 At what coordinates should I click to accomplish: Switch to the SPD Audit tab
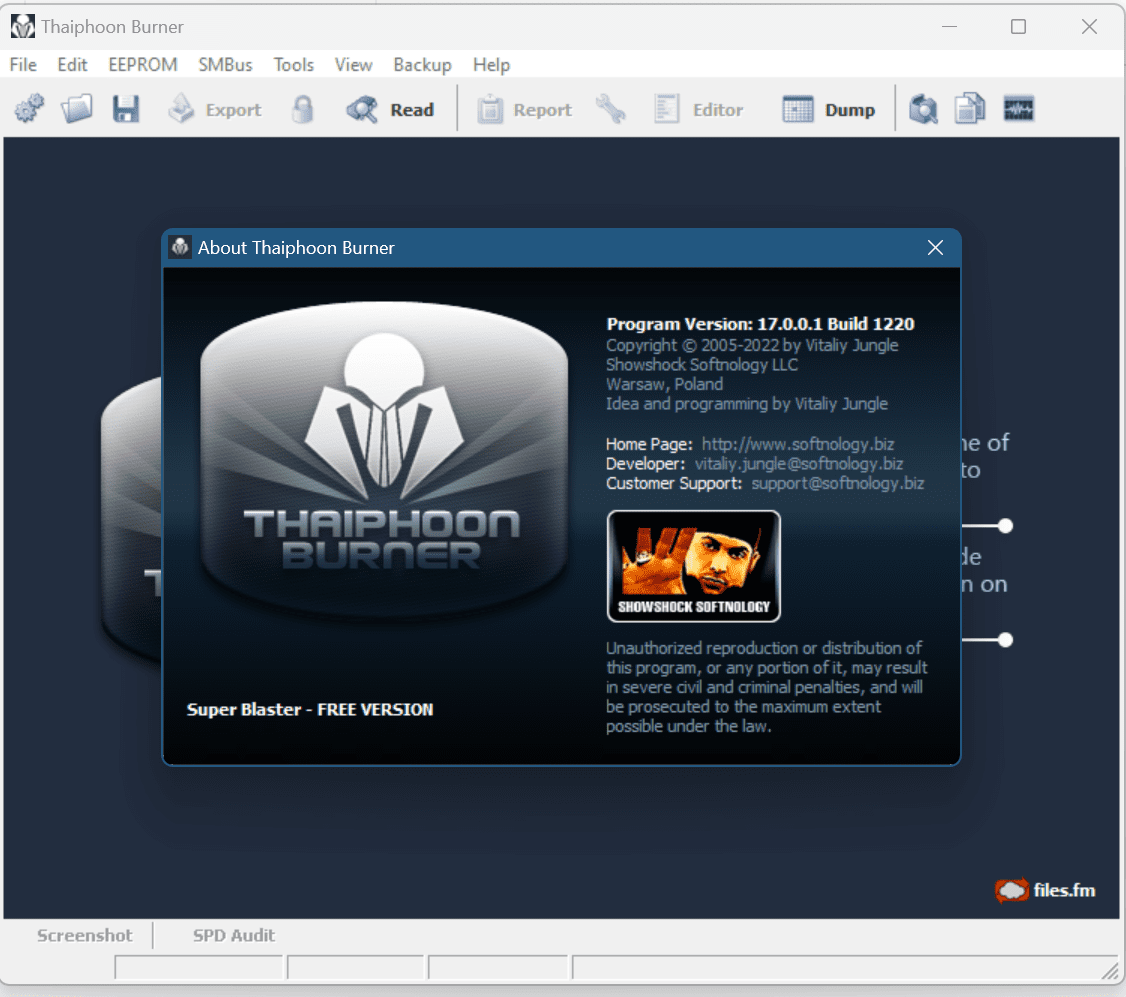pyautogui.click(x=233, y=935)
